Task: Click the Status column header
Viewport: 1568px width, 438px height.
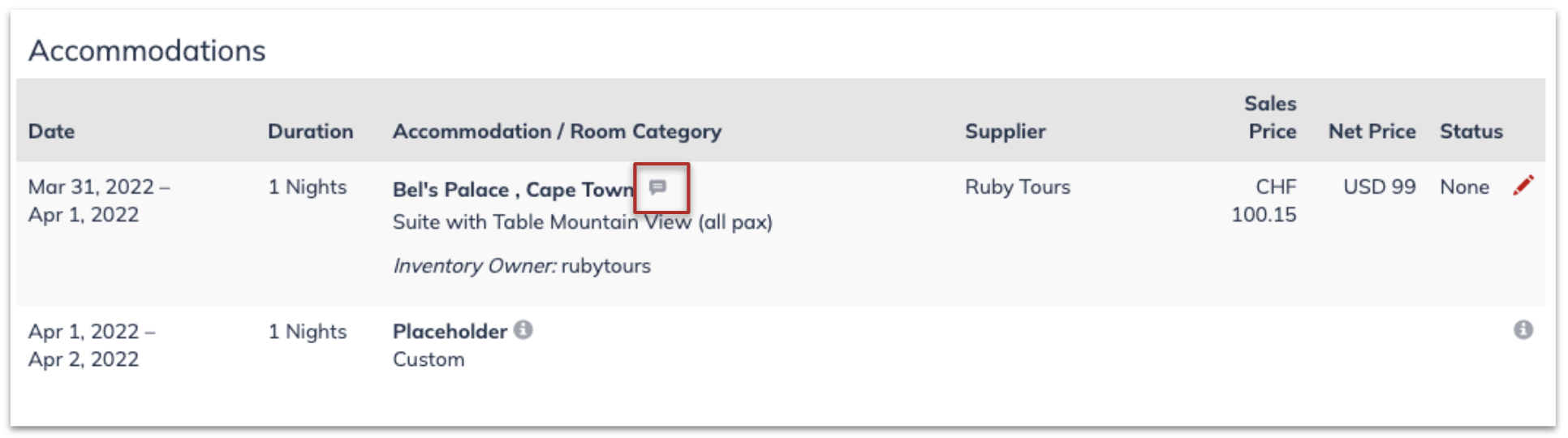Action: (x=1471, y=131)
